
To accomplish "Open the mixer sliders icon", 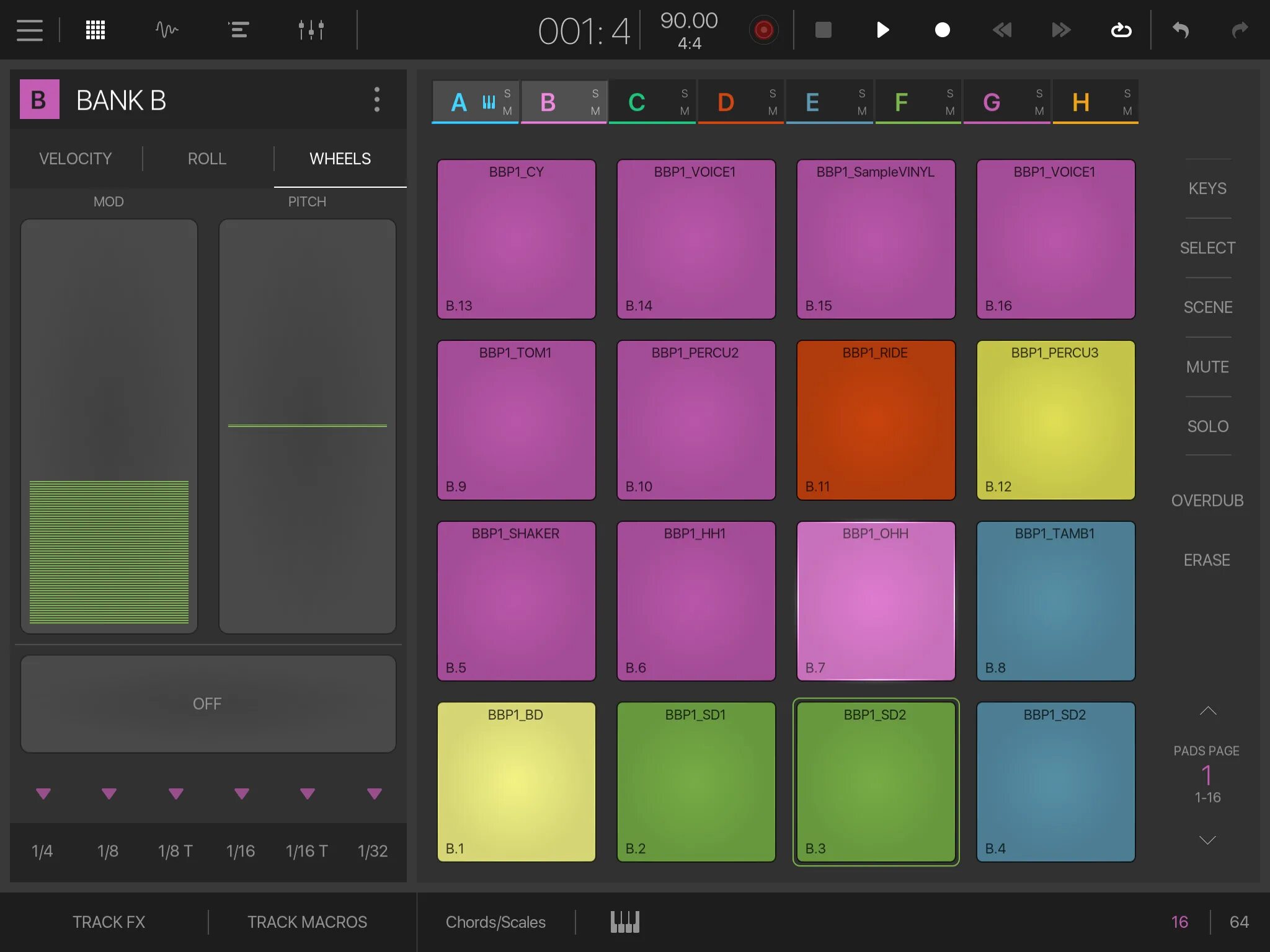I will point(311,30).
